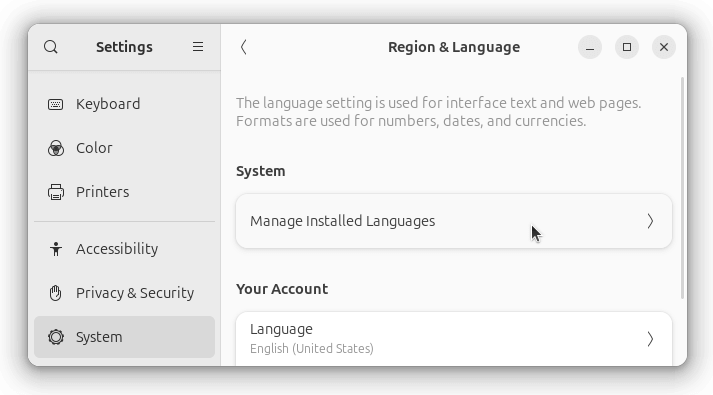Screen dimensions: 713x395
Task: Click the language setting description paragraph
Action: click(x=438, y=112)
